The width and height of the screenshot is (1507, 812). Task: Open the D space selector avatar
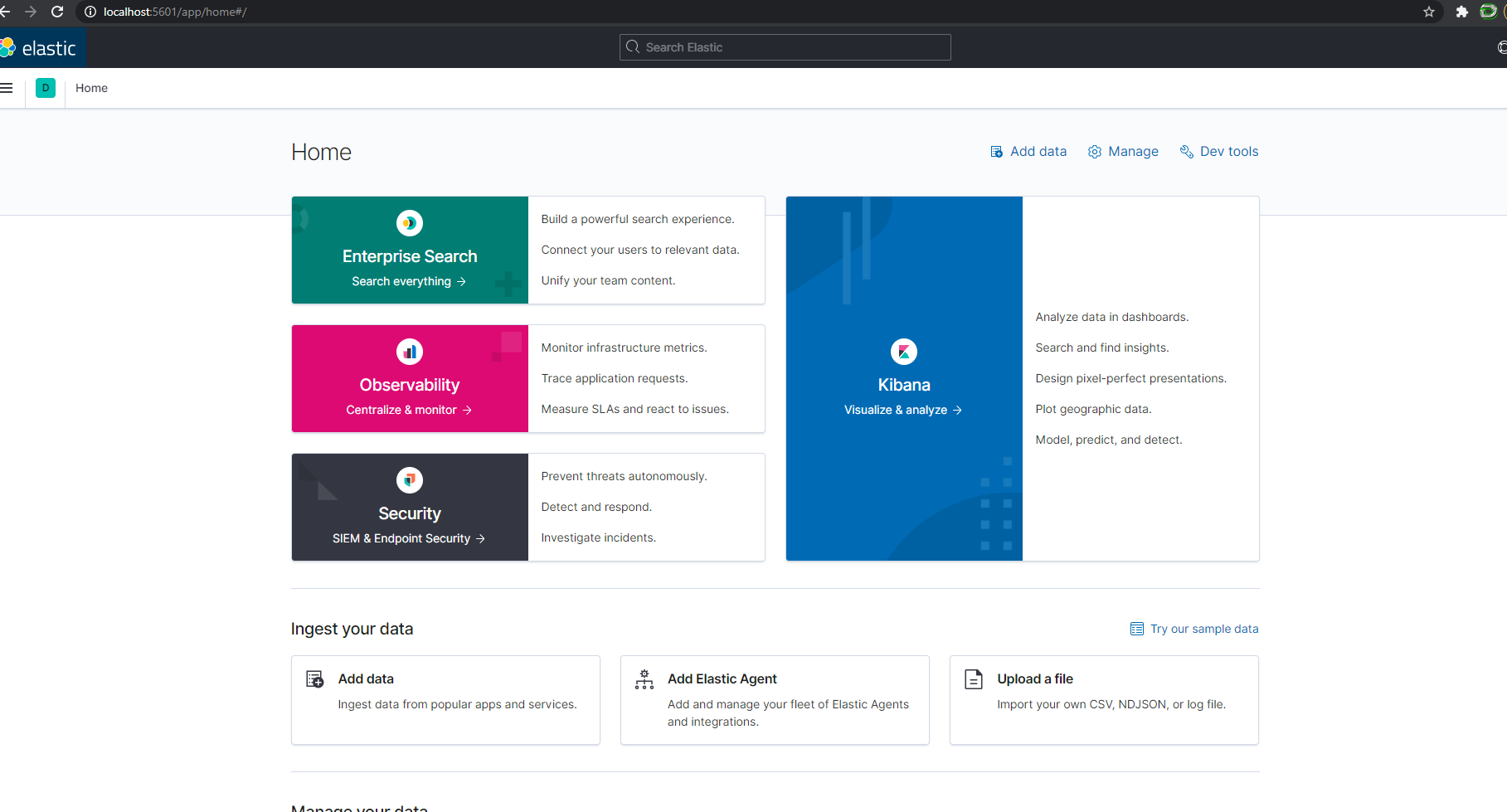(x=46, y=88)
